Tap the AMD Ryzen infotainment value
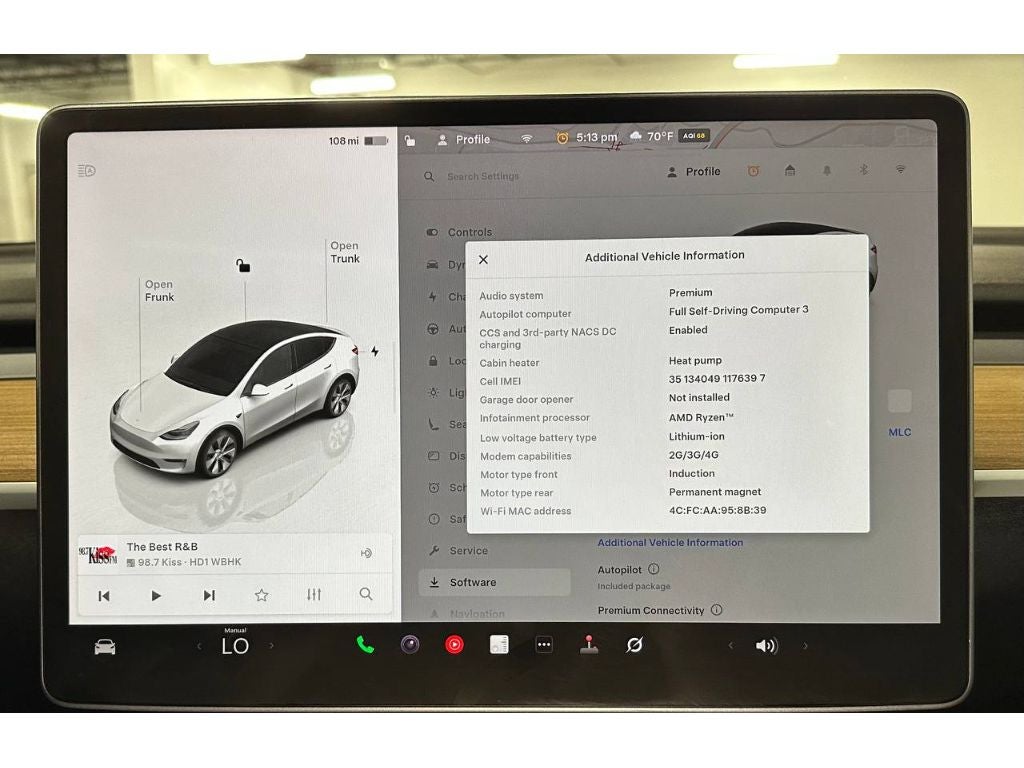The image size is (1024, 768). (x=701, y=417)
